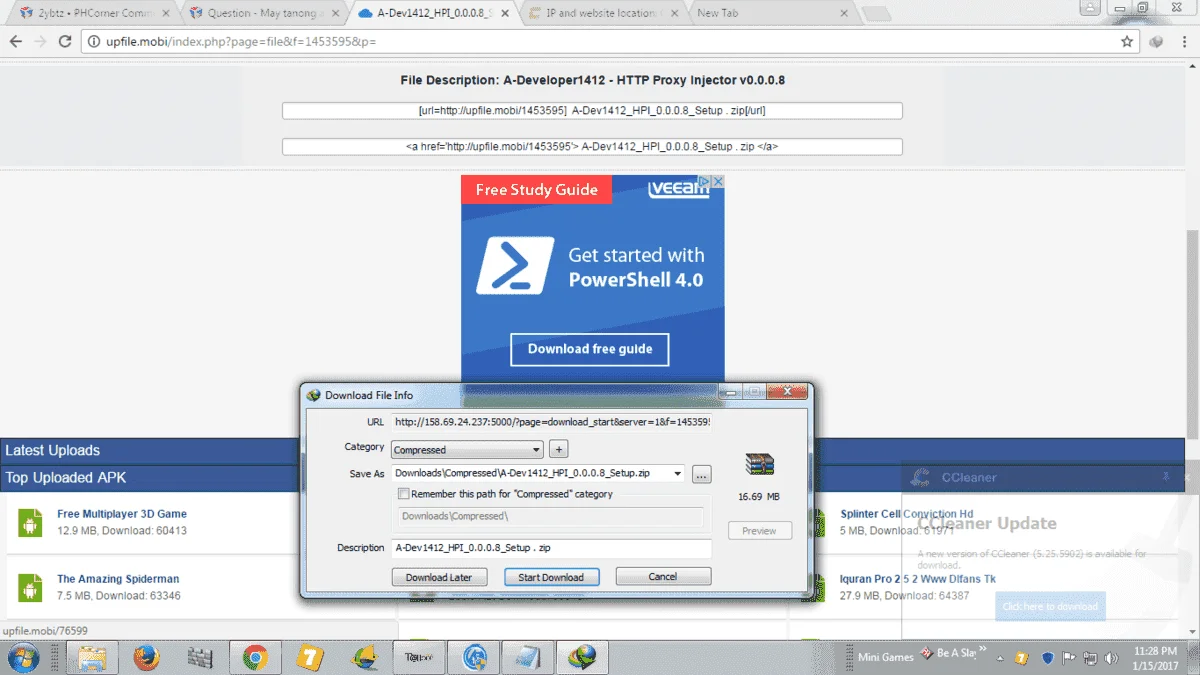The image size is (1200, 675).
Task: Open the orange 7 app in taskbar
Action: (308, 658)
